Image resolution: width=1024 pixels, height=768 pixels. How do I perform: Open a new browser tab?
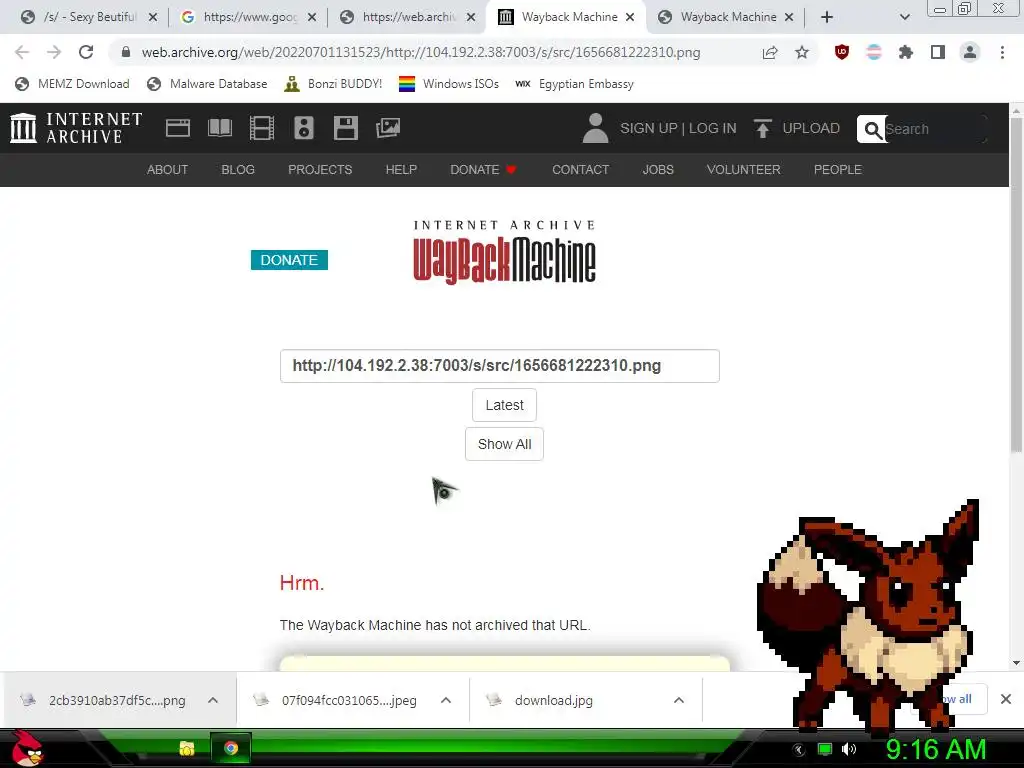click(827, 17)
